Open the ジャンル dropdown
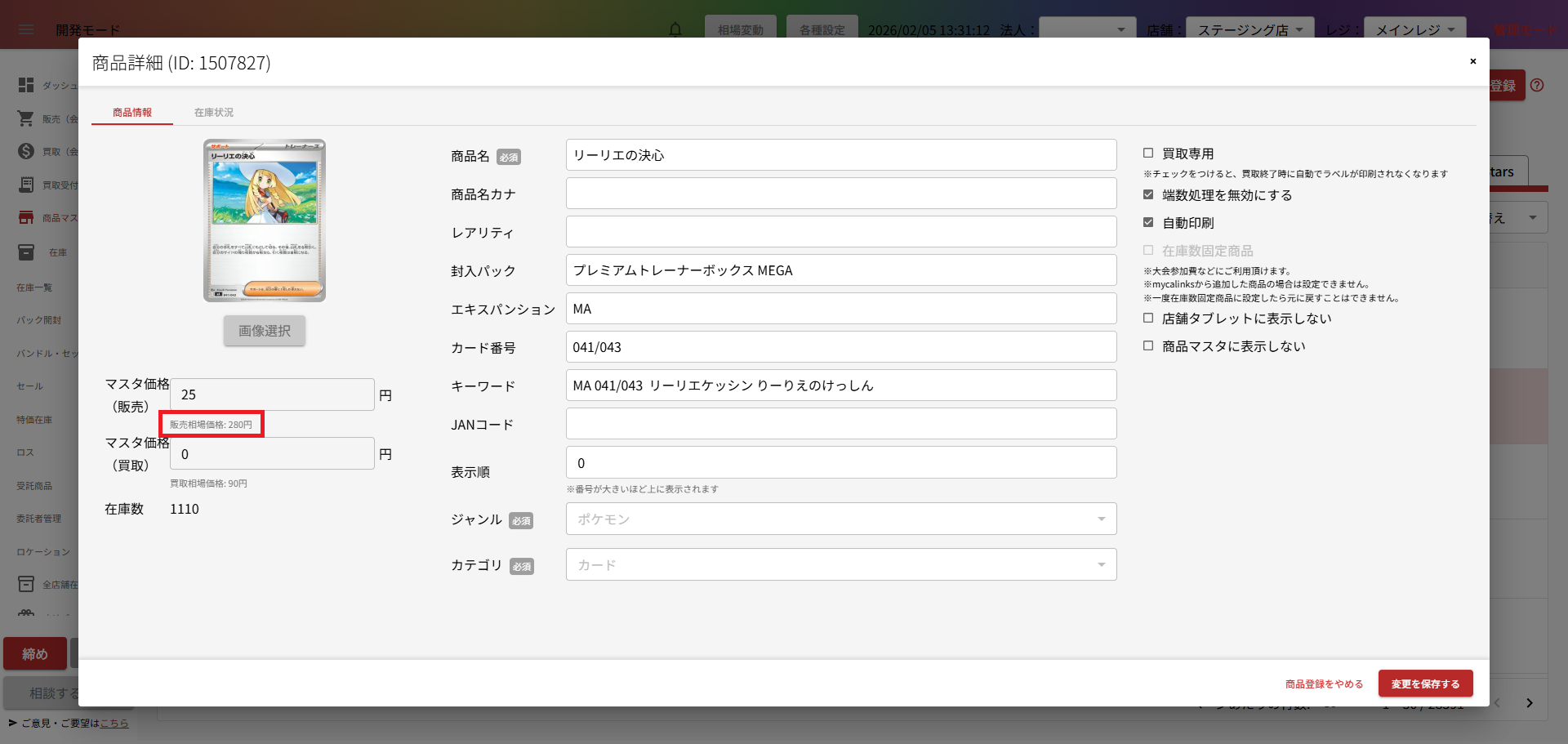This screenshot has height=744, width=1568. pyautogui.click(x=840, y=519)
